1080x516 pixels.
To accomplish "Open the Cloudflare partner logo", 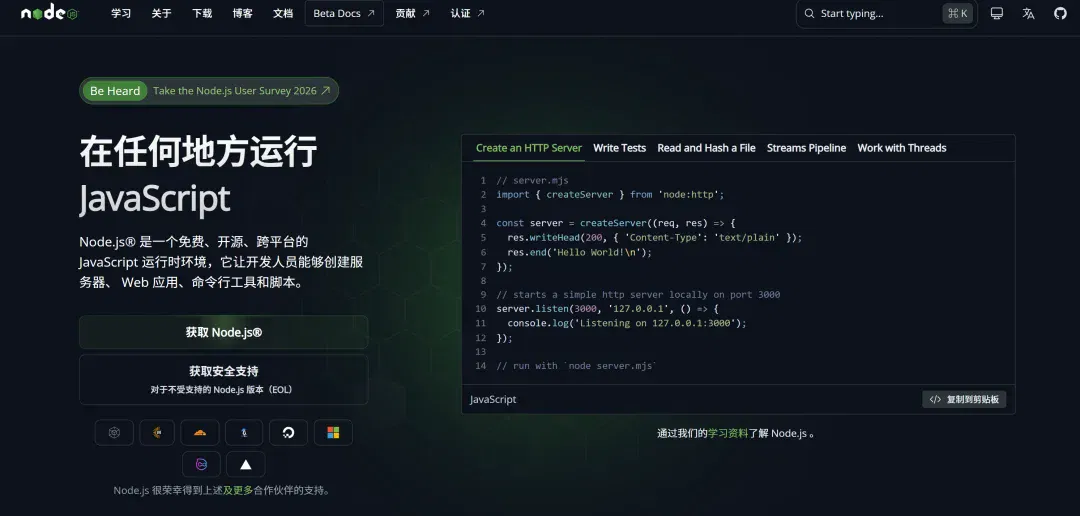I will tap(200, 433).
